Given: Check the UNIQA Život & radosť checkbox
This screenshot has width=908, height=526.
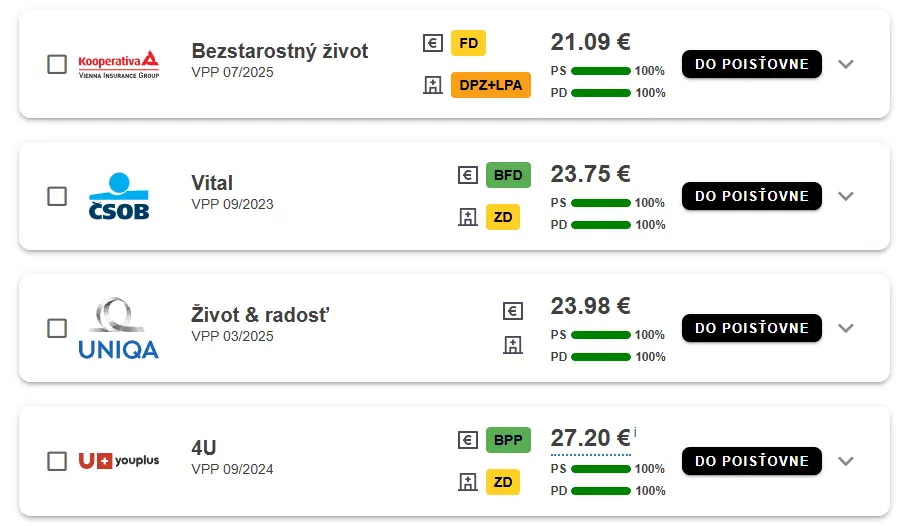Looking at the screenshot, I should tap(57, 328).
